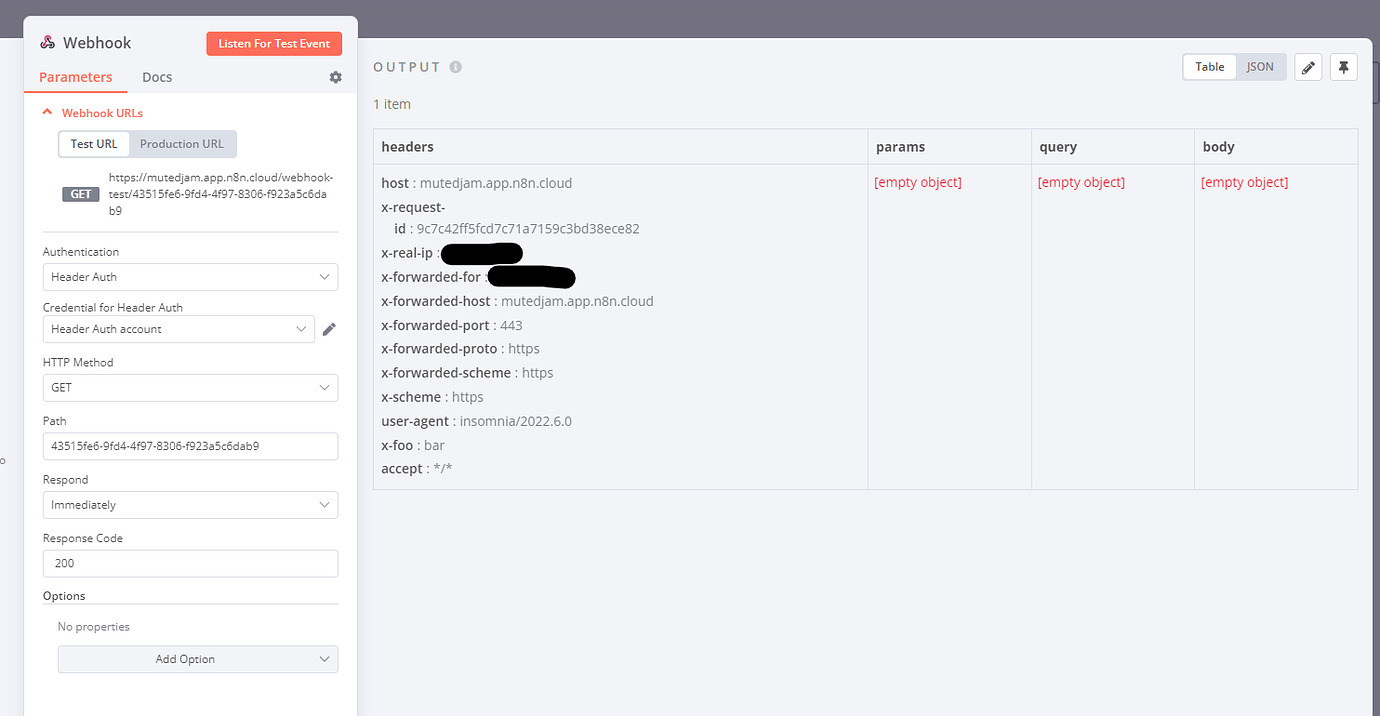Click the GET method badge next to webhook URL
The width and height of the screenshot is (1380, 716).
[80, 194]
